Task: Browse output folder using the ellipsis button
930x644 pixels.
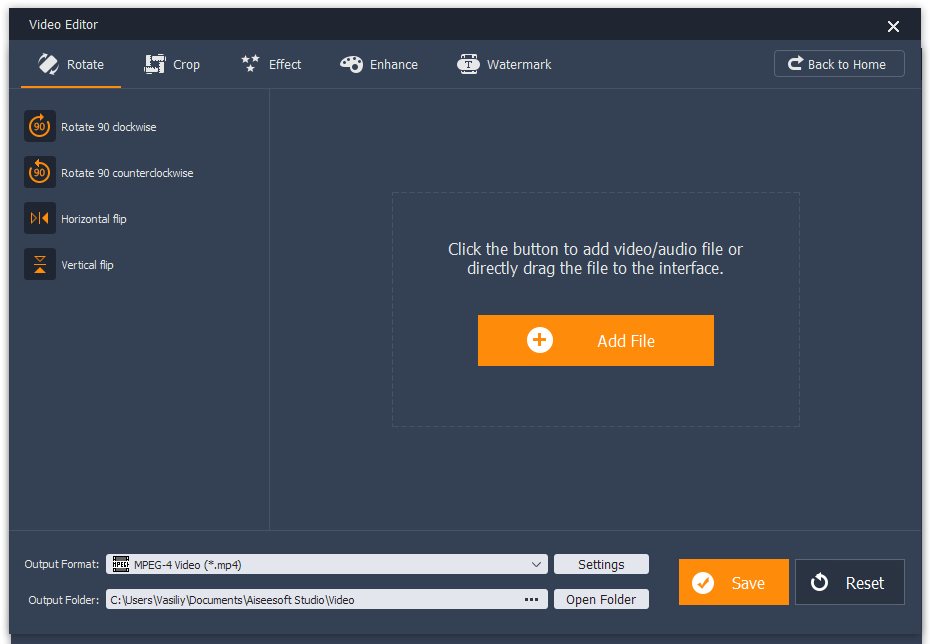Action: pos(531,599)
